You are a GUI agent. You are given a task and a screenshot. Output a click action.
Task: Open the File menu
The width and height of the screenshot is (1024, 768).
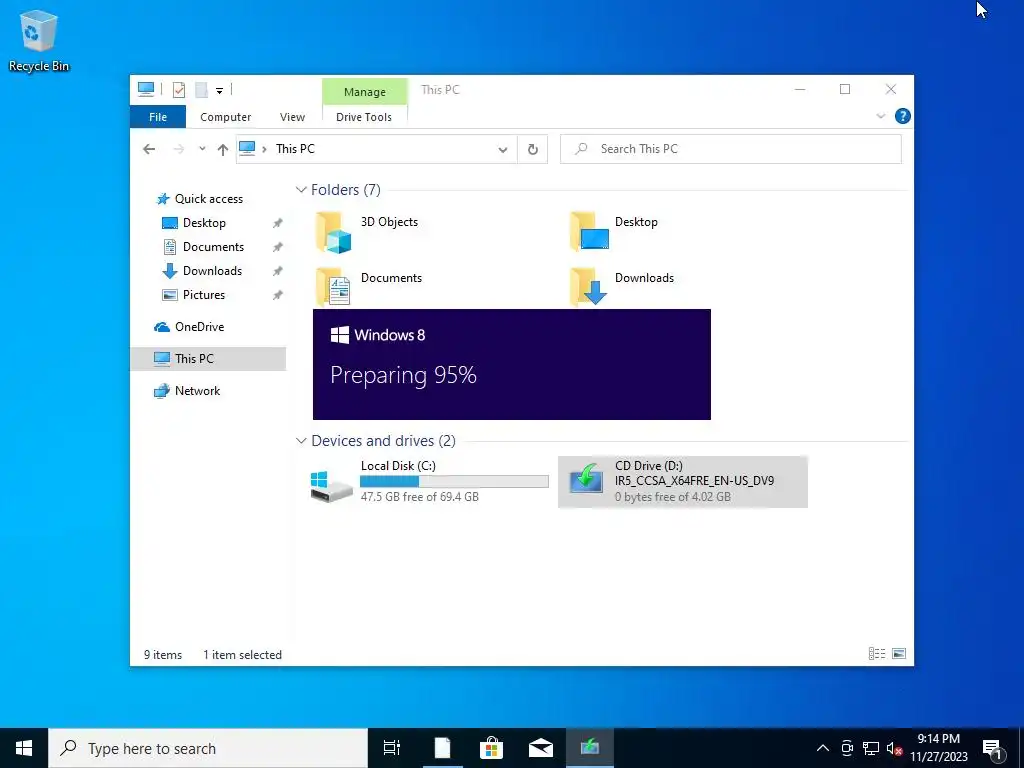158,117
